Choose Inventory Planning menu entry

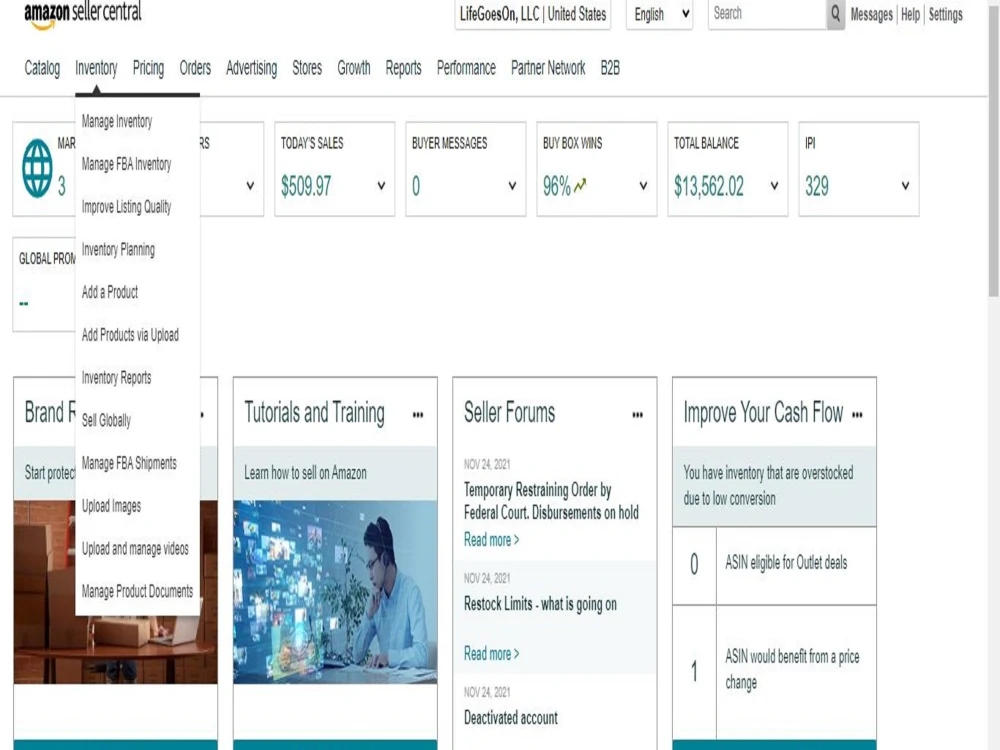coord(118,249)
